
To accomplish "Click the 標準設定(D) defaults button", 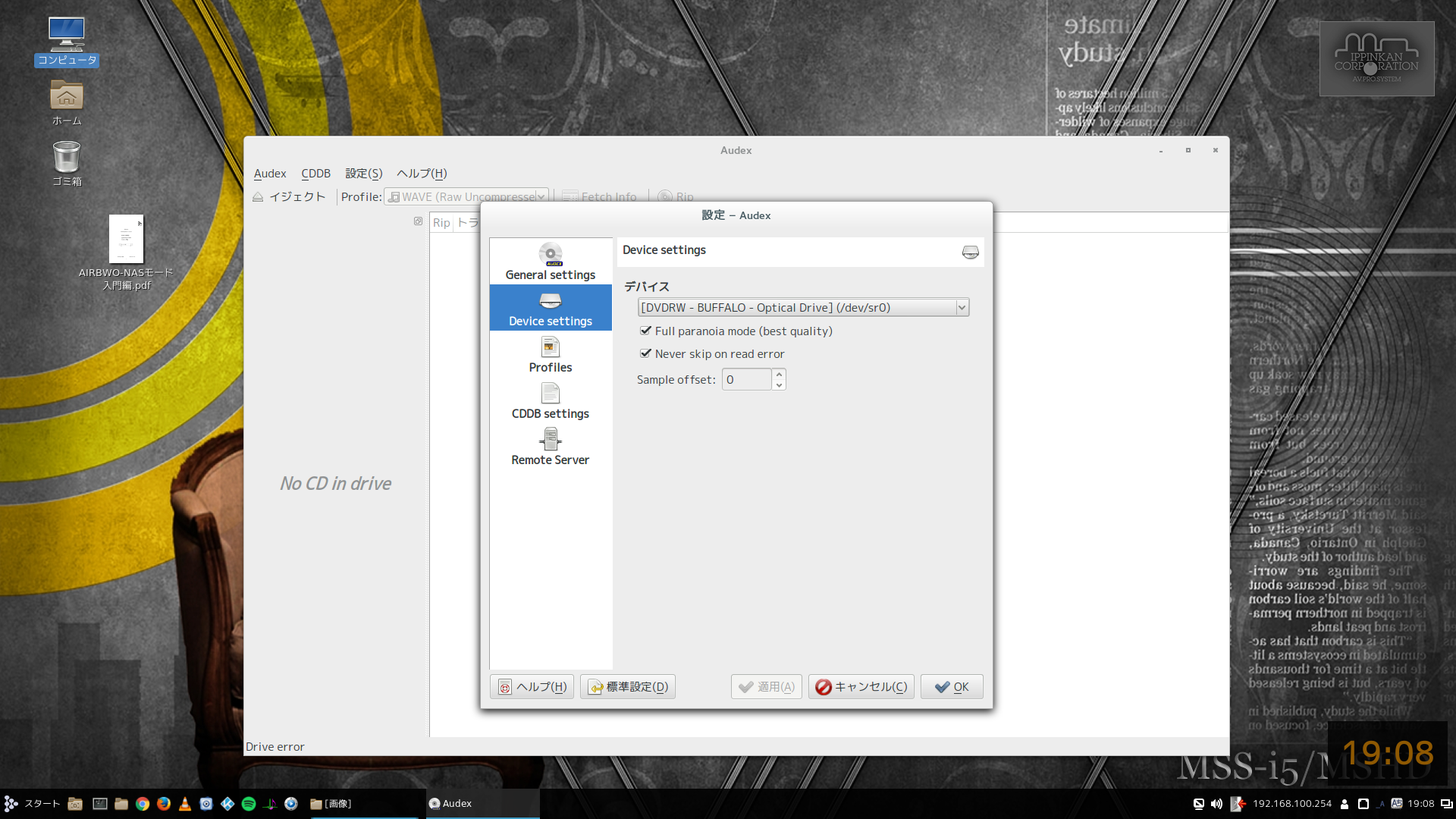I will [628, 687].
